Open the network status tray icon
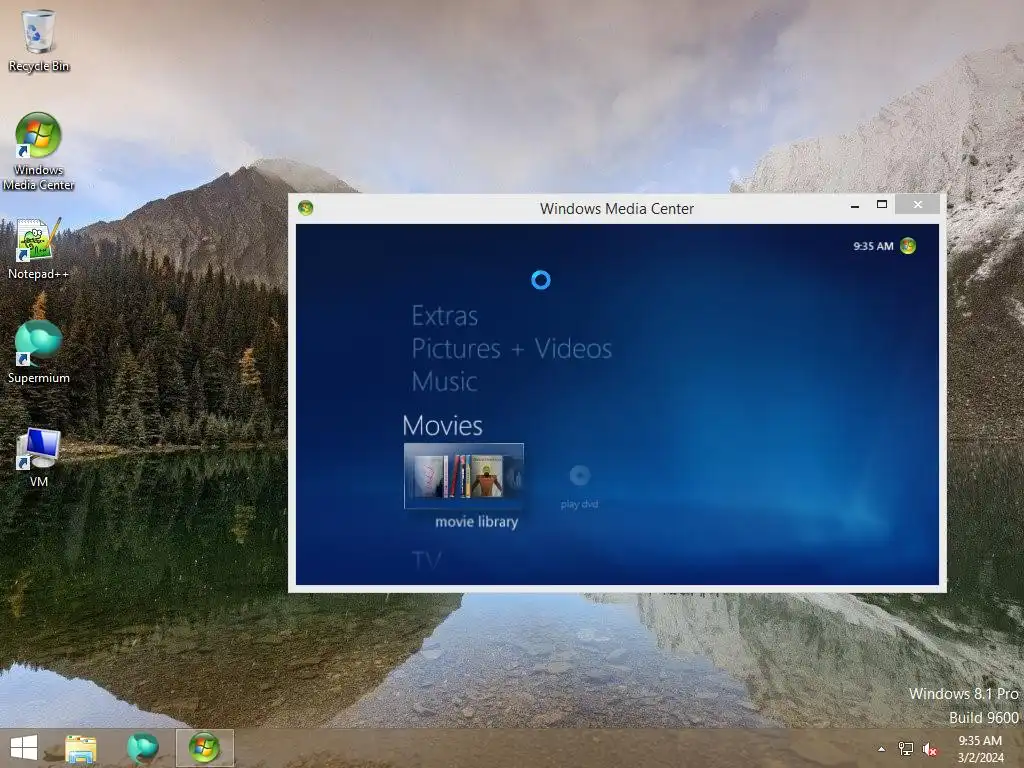The image size is (1024, 768). click(906, 749)
